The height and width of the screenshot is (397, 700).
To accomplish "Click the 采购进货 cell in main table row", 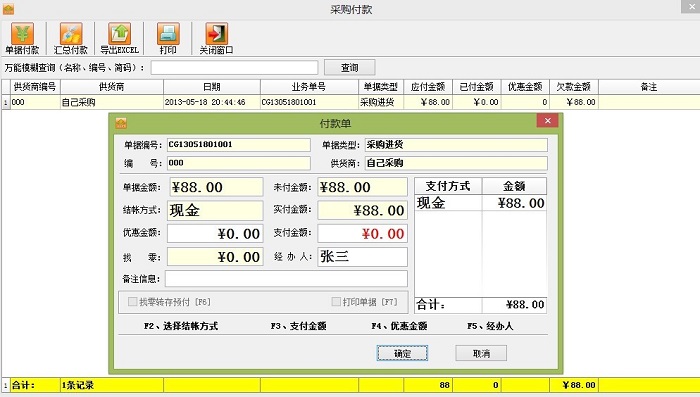I will coord(381,102).
